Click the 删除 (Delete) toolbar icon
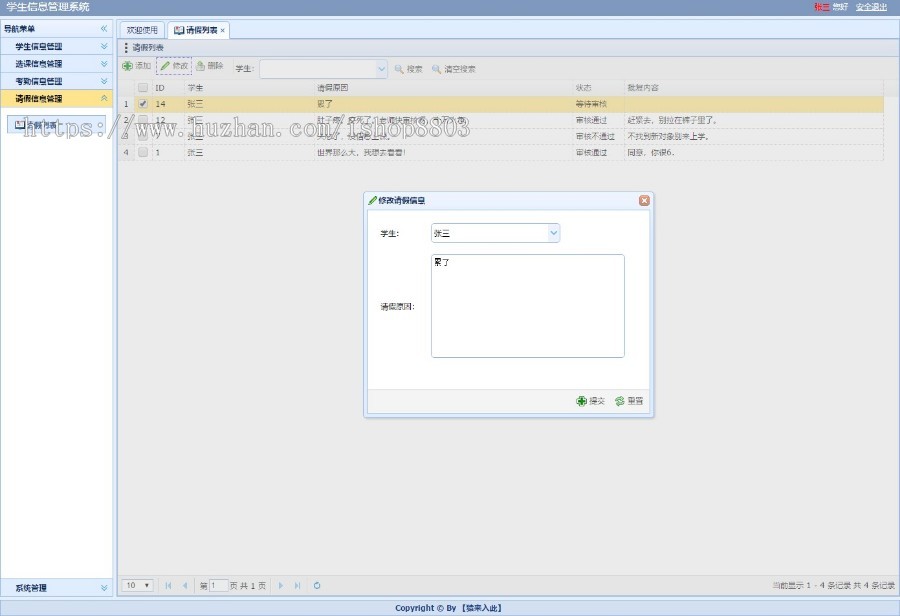This screenshot has width=900, height=616. point(200,68)
